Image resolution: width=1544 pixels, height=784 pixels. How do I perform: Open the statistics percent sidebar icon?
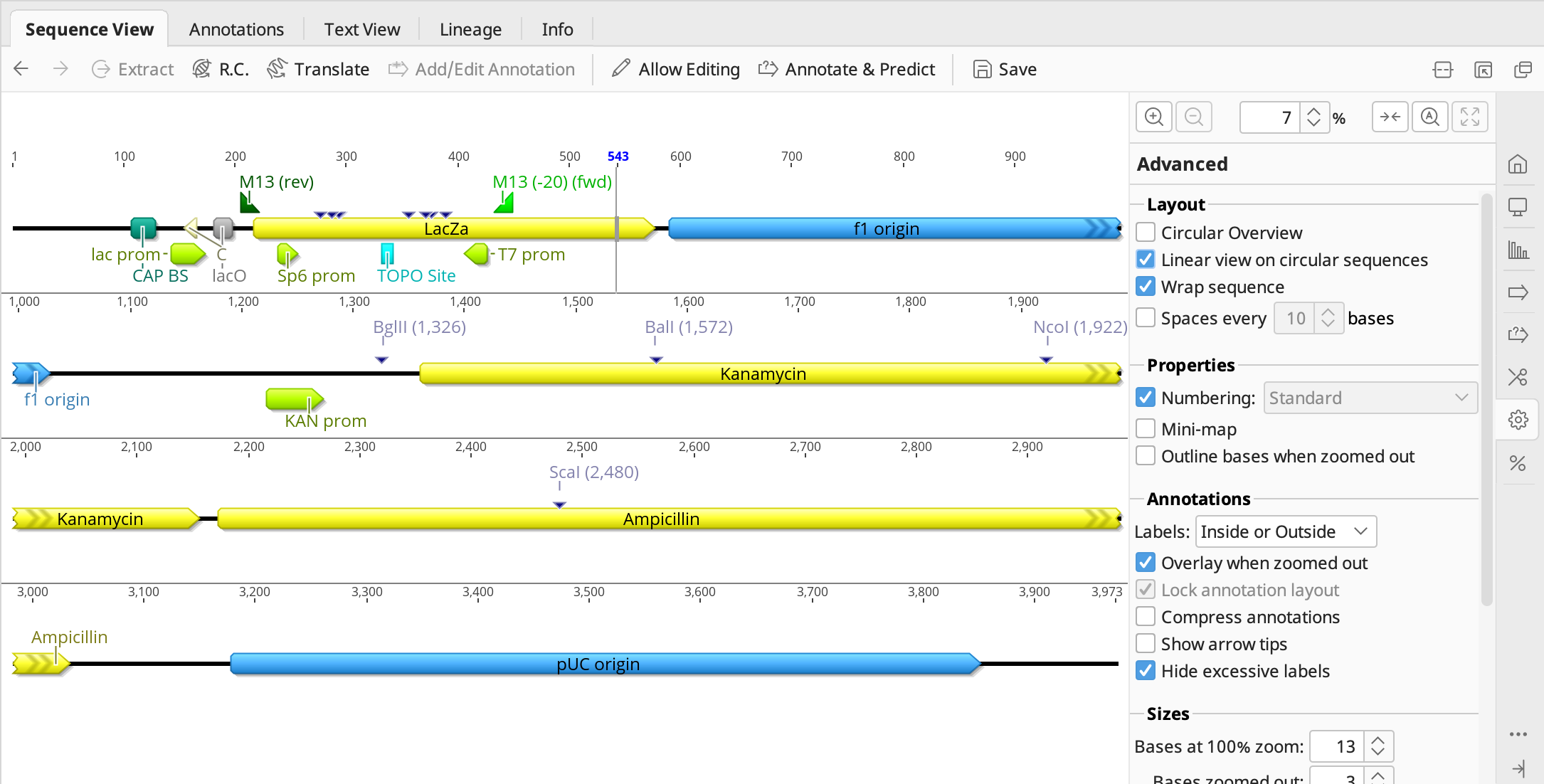click(1518, 463)
